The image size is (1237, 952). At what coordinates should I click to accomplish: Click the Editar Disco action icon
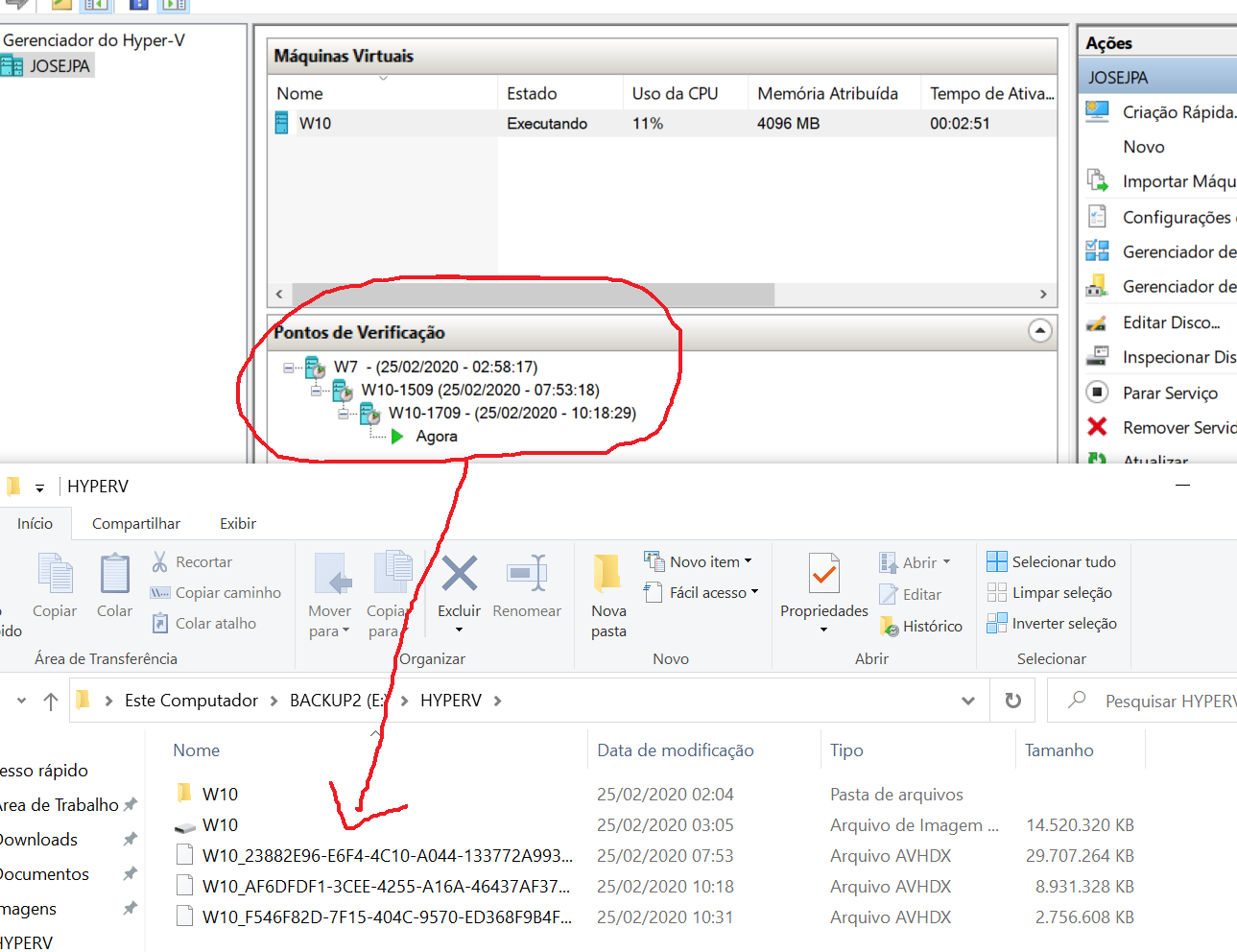[1097, 322]
